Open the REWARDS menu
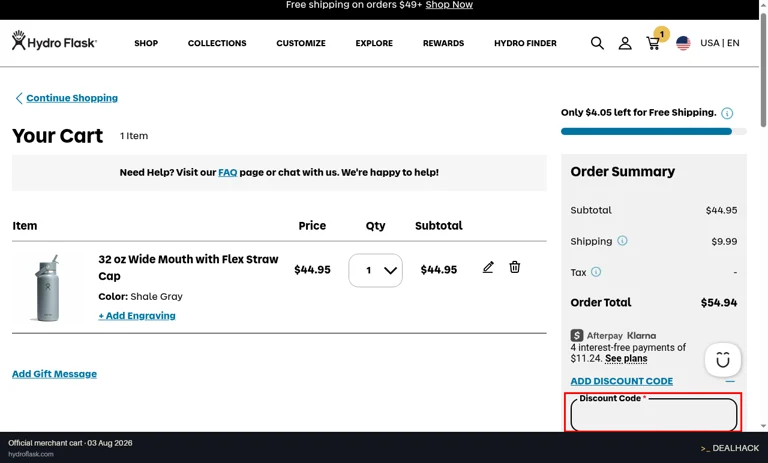The image size is (768, 463). pyautogui.click(x=443, y=43)
